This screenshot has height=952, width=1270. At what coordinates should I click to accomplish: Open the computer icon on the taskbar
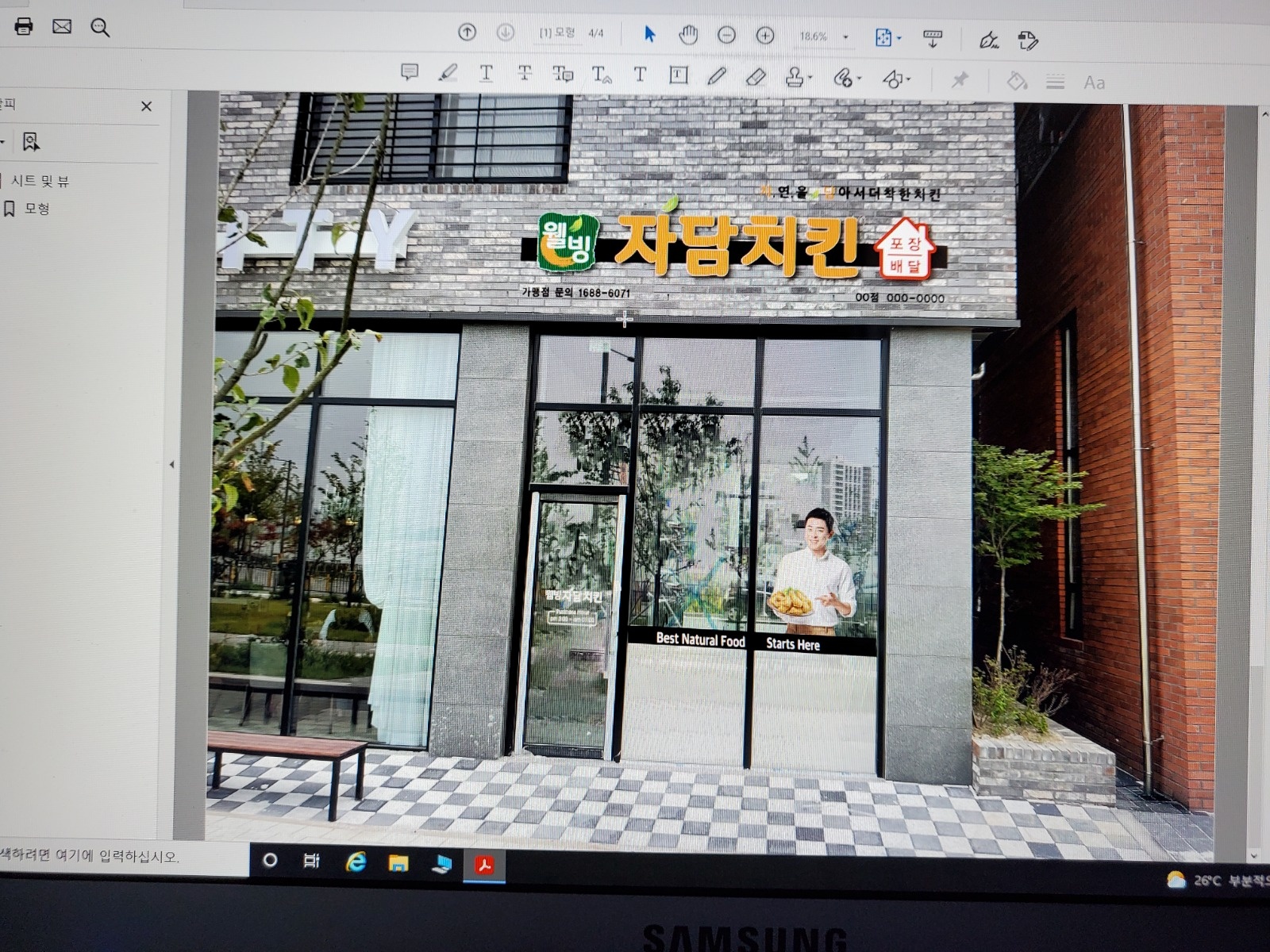click(x=441, y=864)
